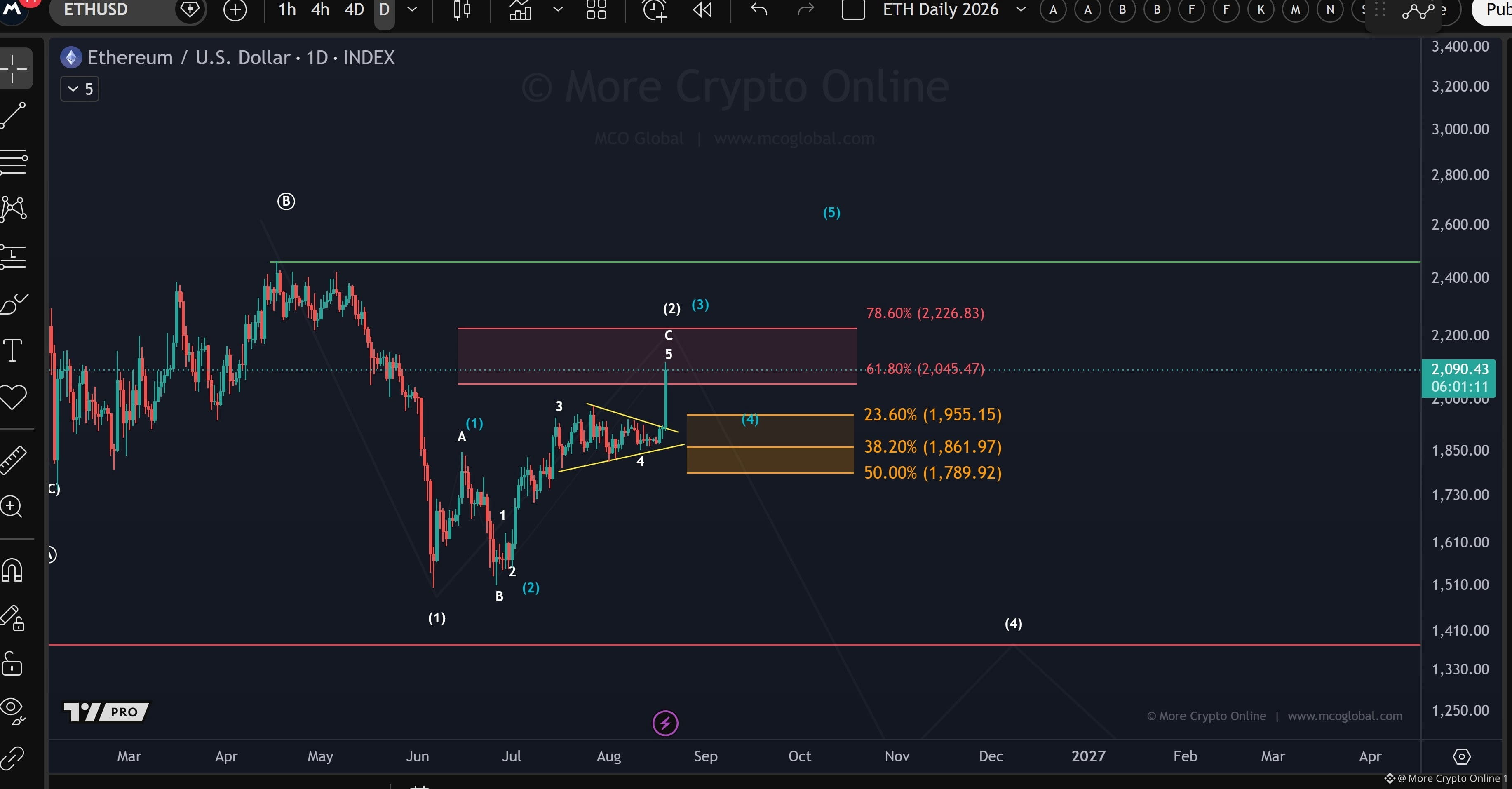The image size is (1512, 789).
Task: Select the D daily timeframe
Action: pos(385,10)
